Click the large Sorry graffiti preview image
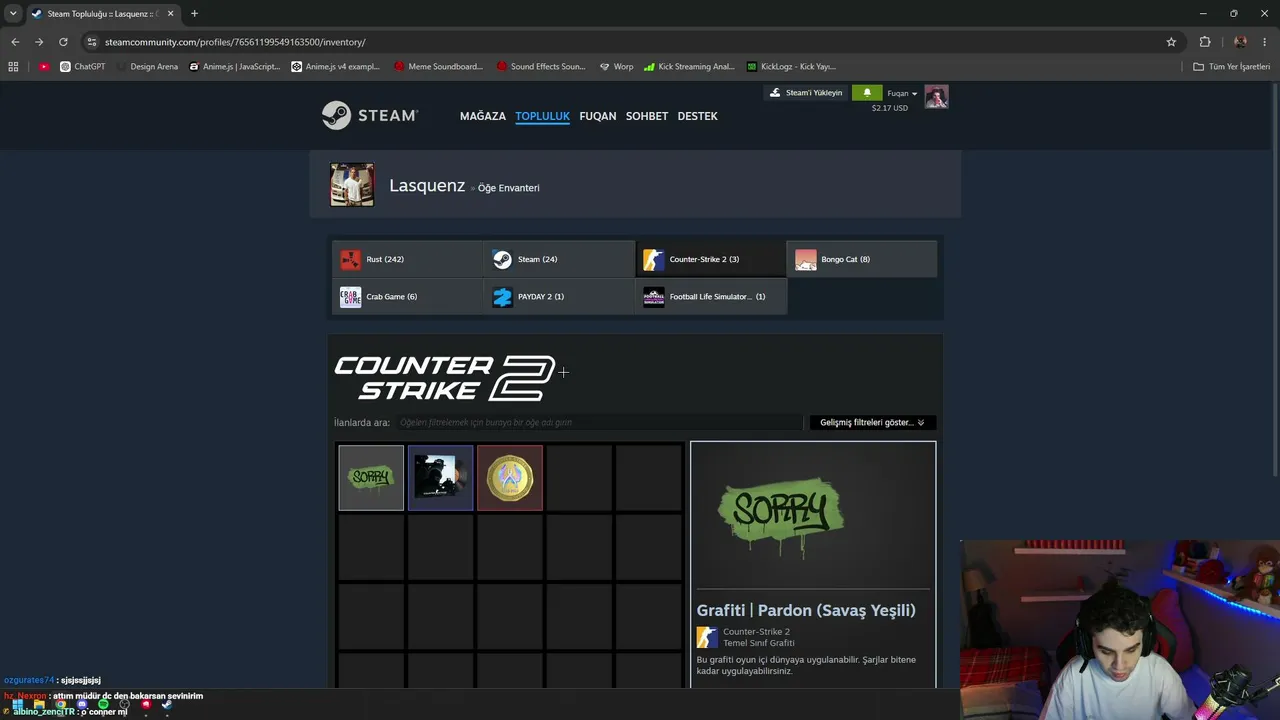1280x720 pixels. pos(781,515)
